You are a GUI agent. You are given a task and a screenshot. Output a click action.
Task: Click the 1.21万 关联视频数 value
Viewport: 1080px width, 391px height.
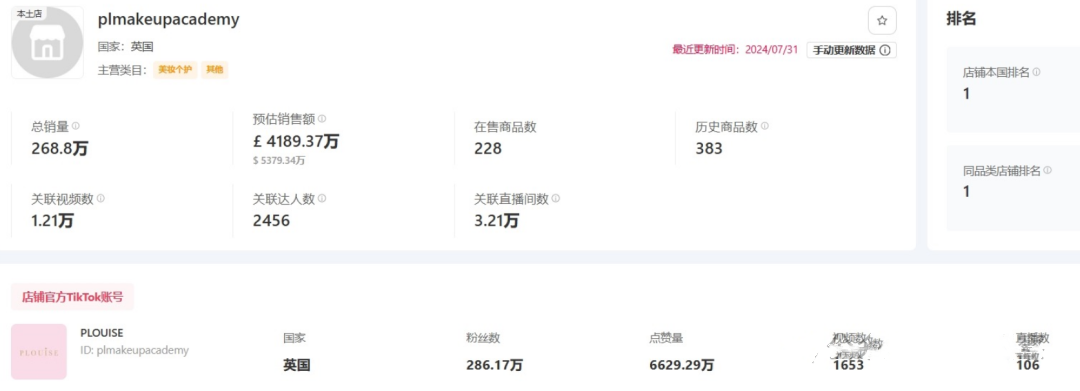coord(52,220)
